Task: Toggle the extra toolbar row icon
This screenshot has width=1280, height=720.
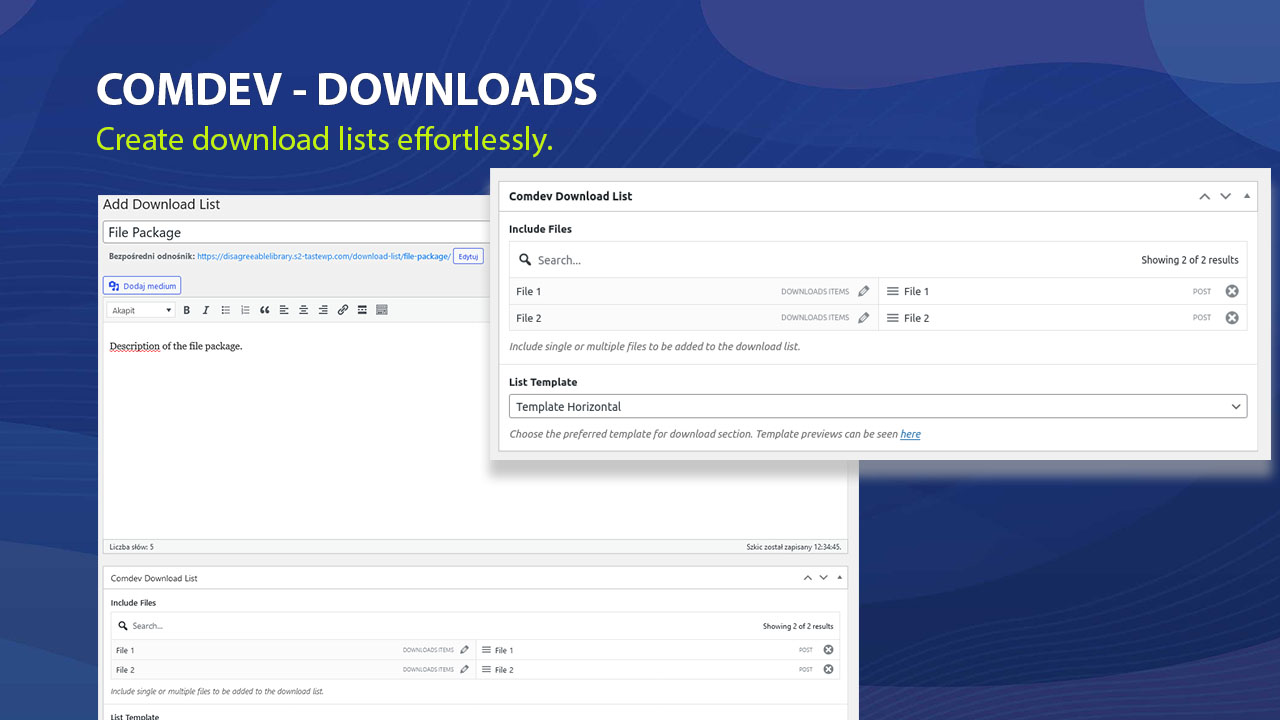Action: 382,310
